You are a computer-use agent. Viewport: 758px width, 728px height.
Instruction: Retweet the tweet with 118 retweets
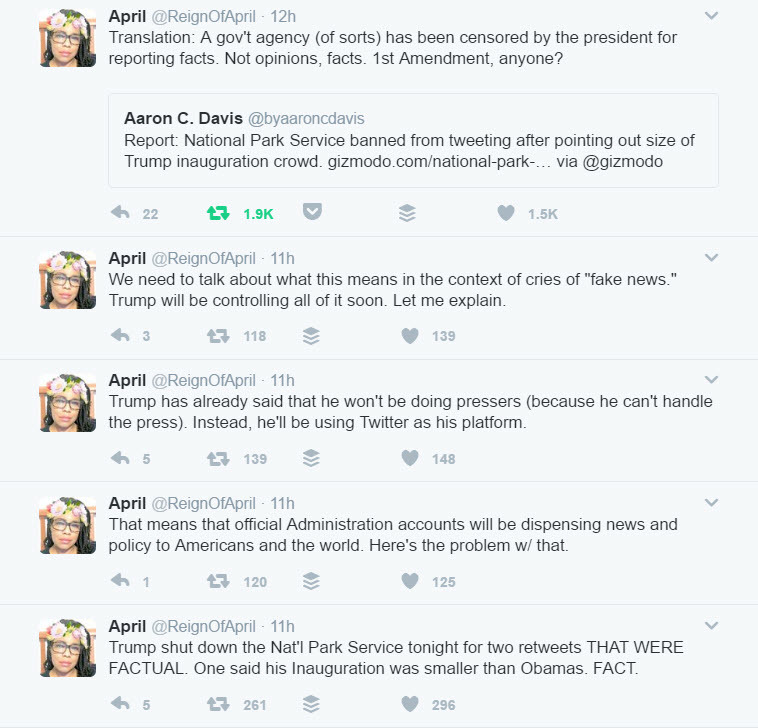(217, 336)
